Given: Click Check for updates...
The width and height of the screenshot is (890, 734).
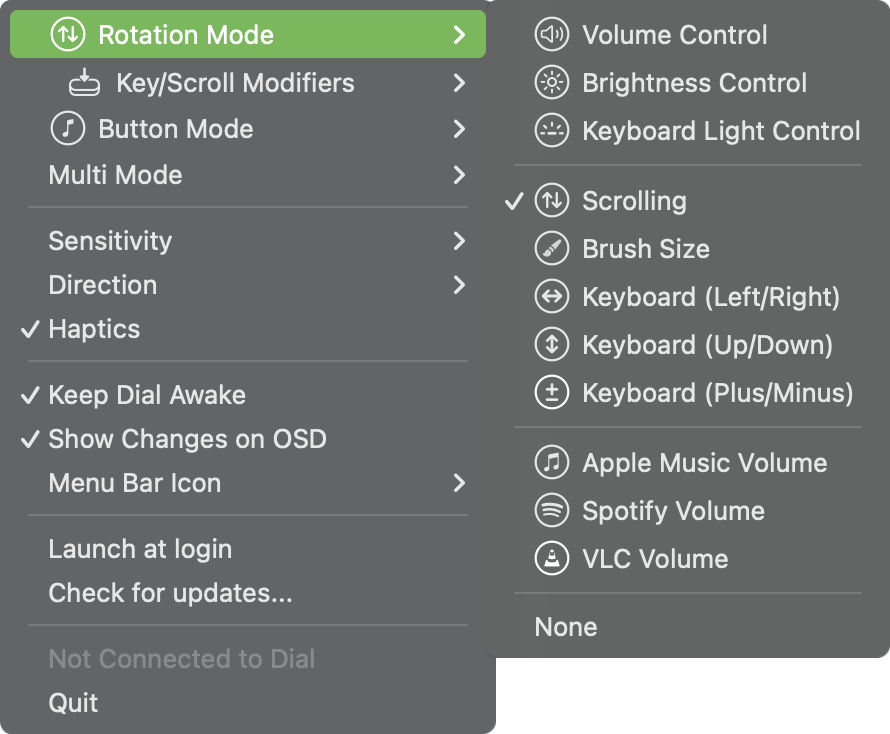Looking at the screenshot, I should point(170,593).
